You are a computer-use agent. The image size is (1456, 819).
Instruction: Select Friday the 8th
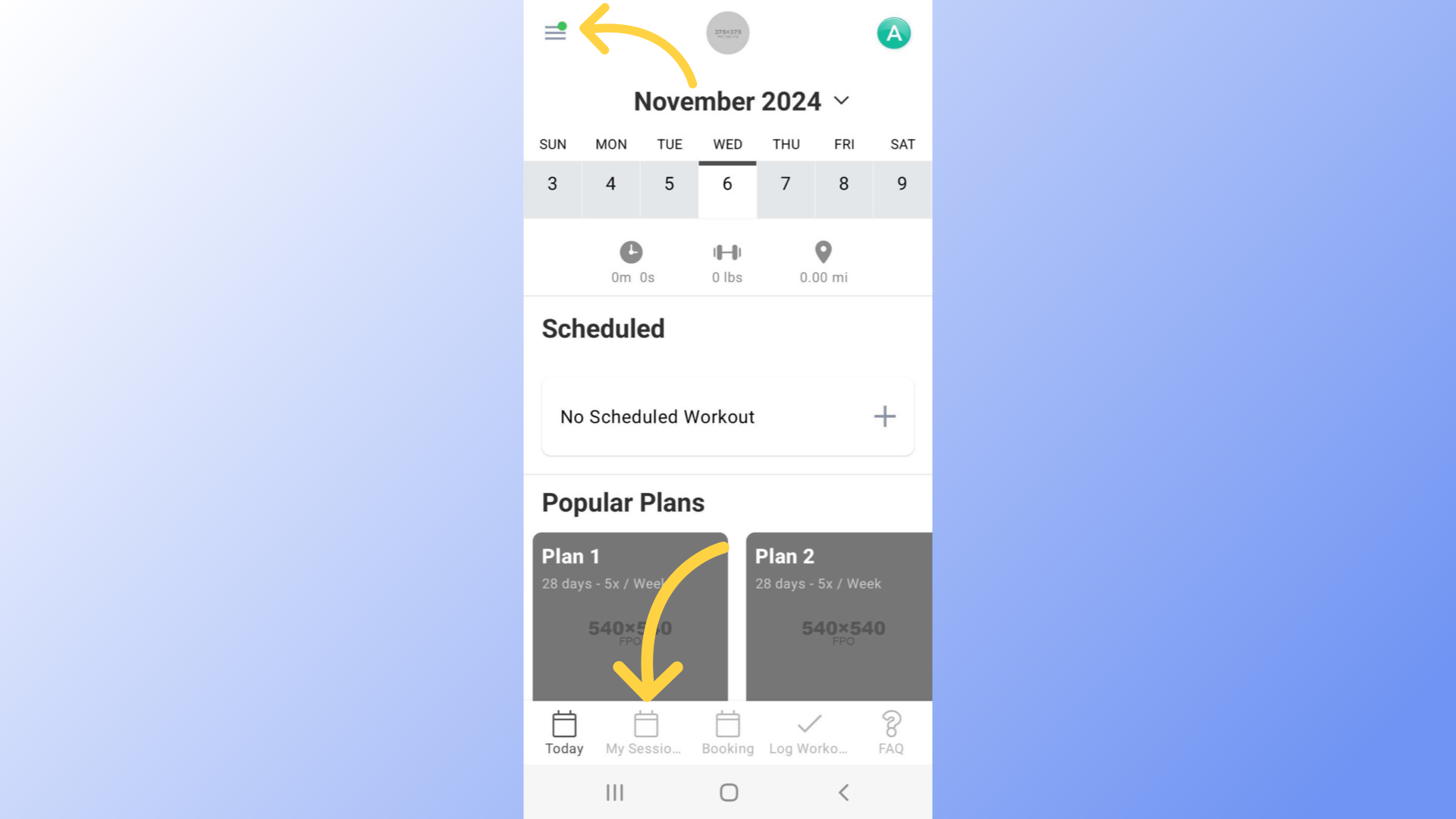coord(844,183)
